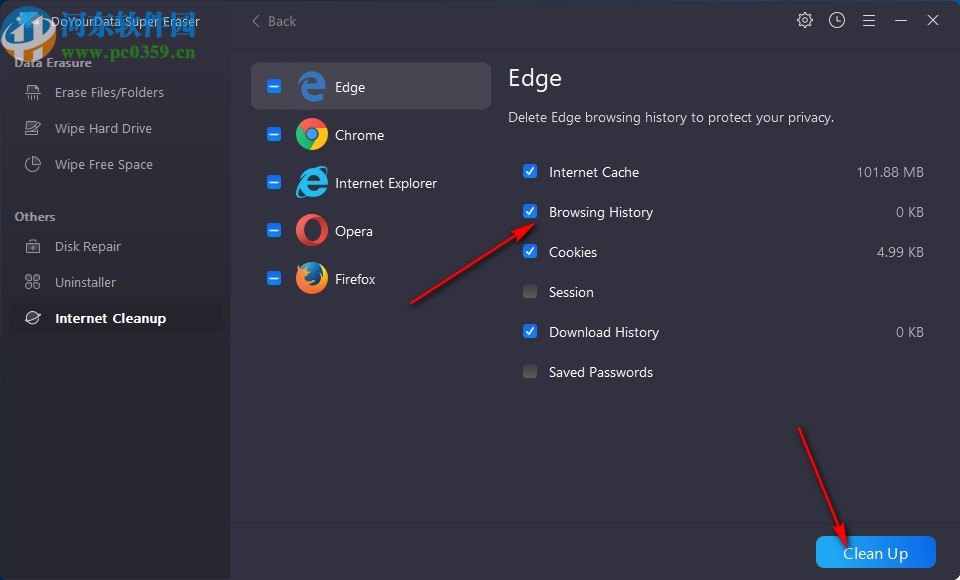Click the Back button
The width and height of the screenshot is (960, 580).
pyautogui.click(x=272, y=20)
